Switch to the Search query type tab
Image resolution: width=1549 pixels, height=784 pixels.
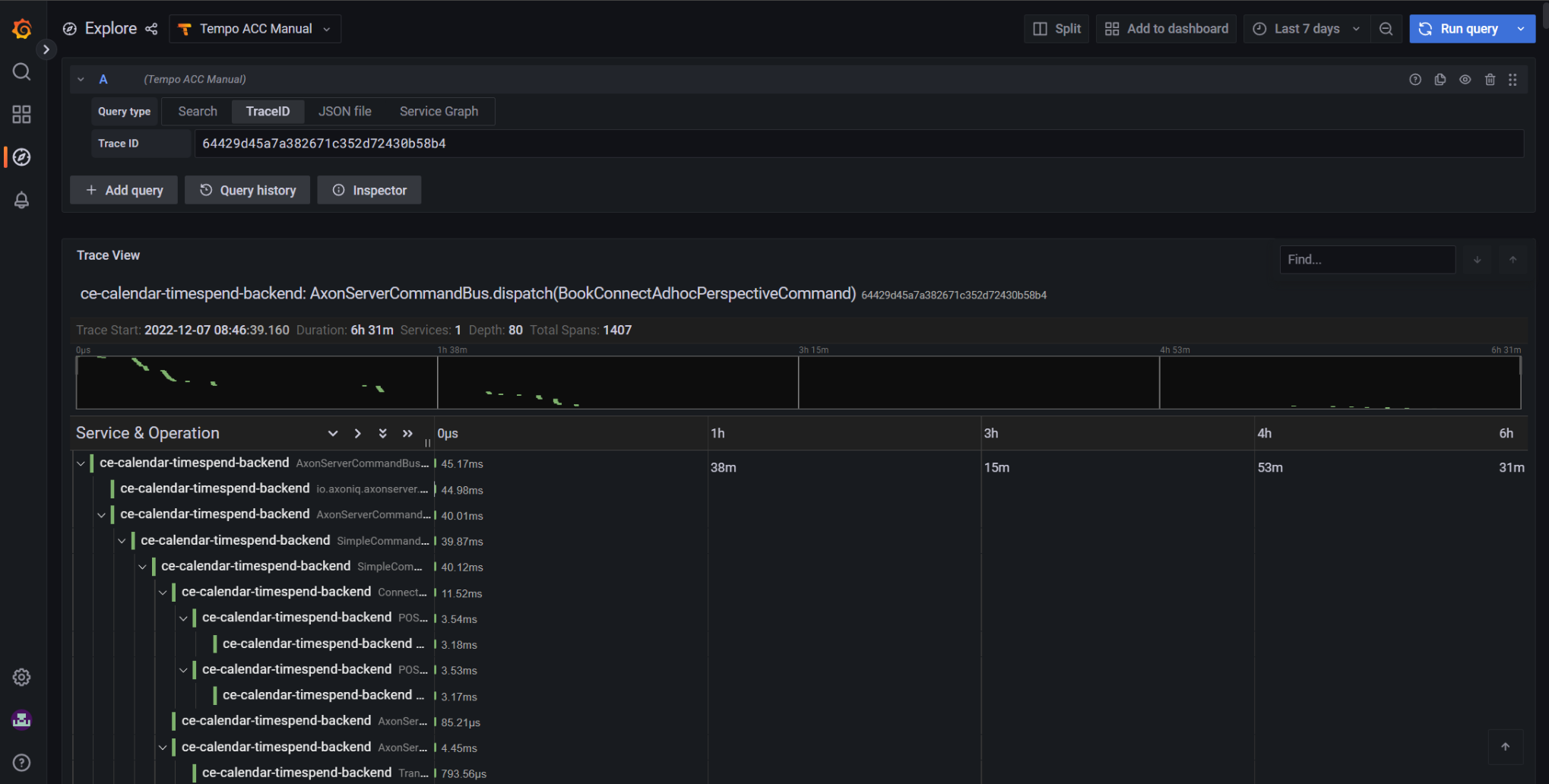click(198, 112)
